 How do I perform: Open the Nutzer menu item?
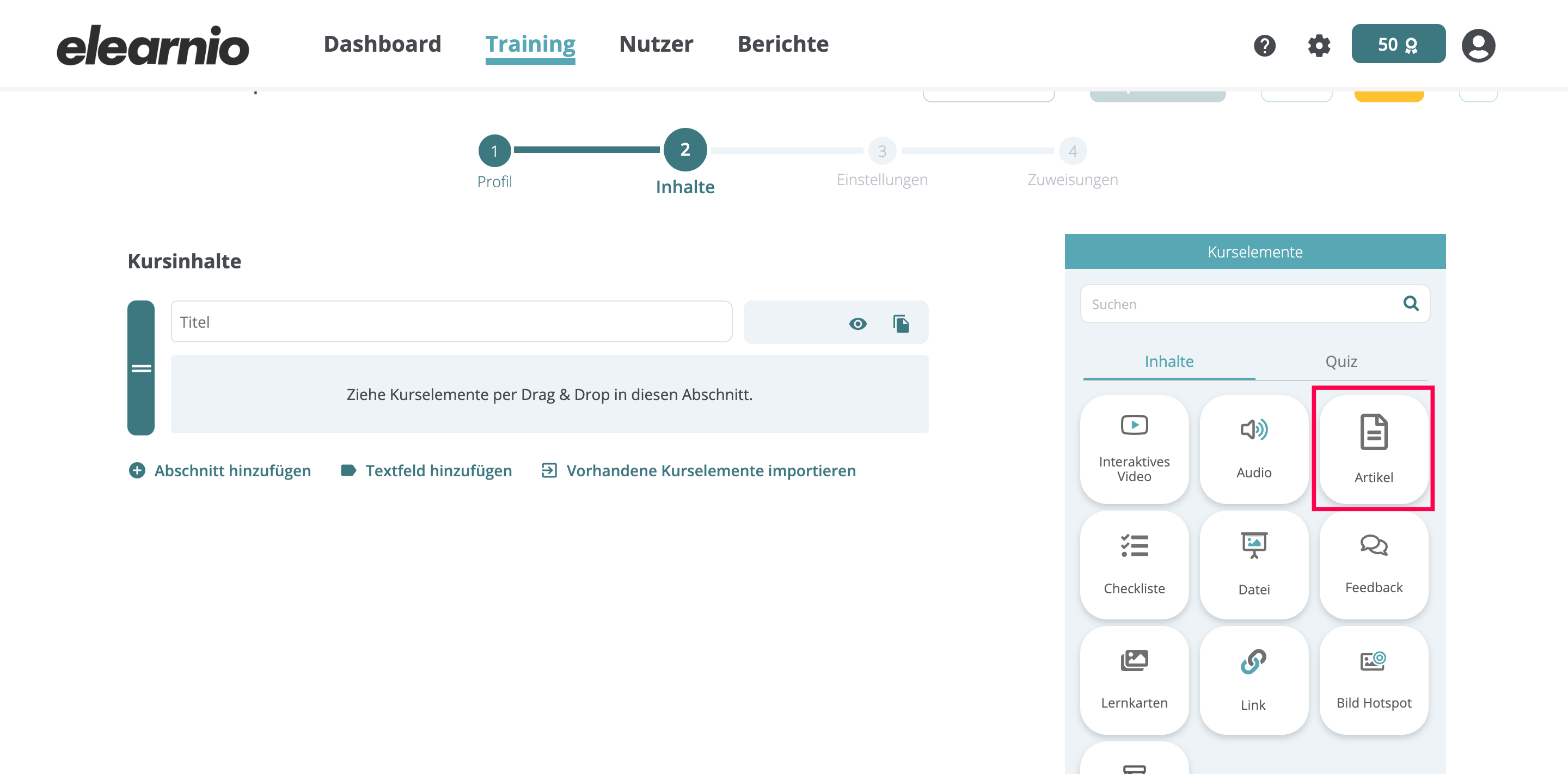(656, 44)
